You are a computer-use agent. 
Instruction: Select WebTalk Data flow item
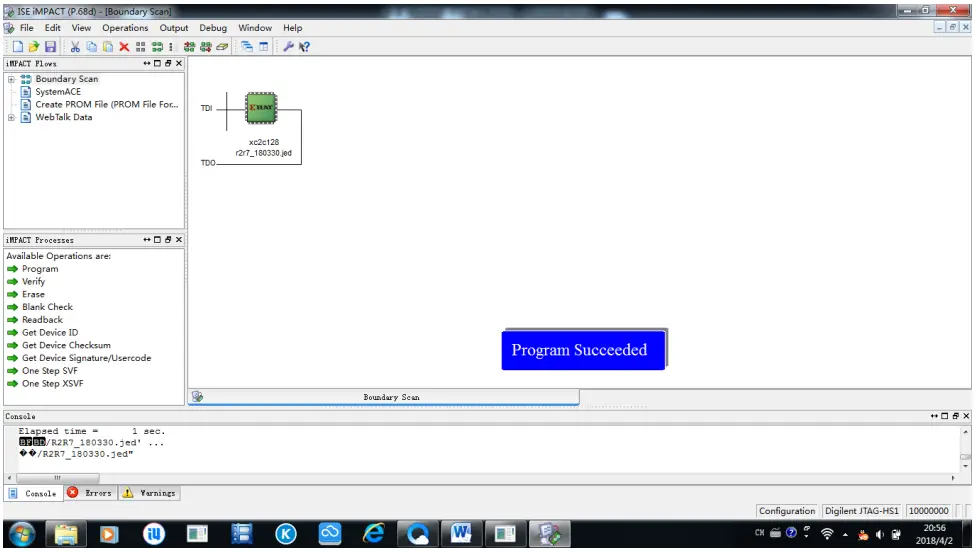pos(64,117)
